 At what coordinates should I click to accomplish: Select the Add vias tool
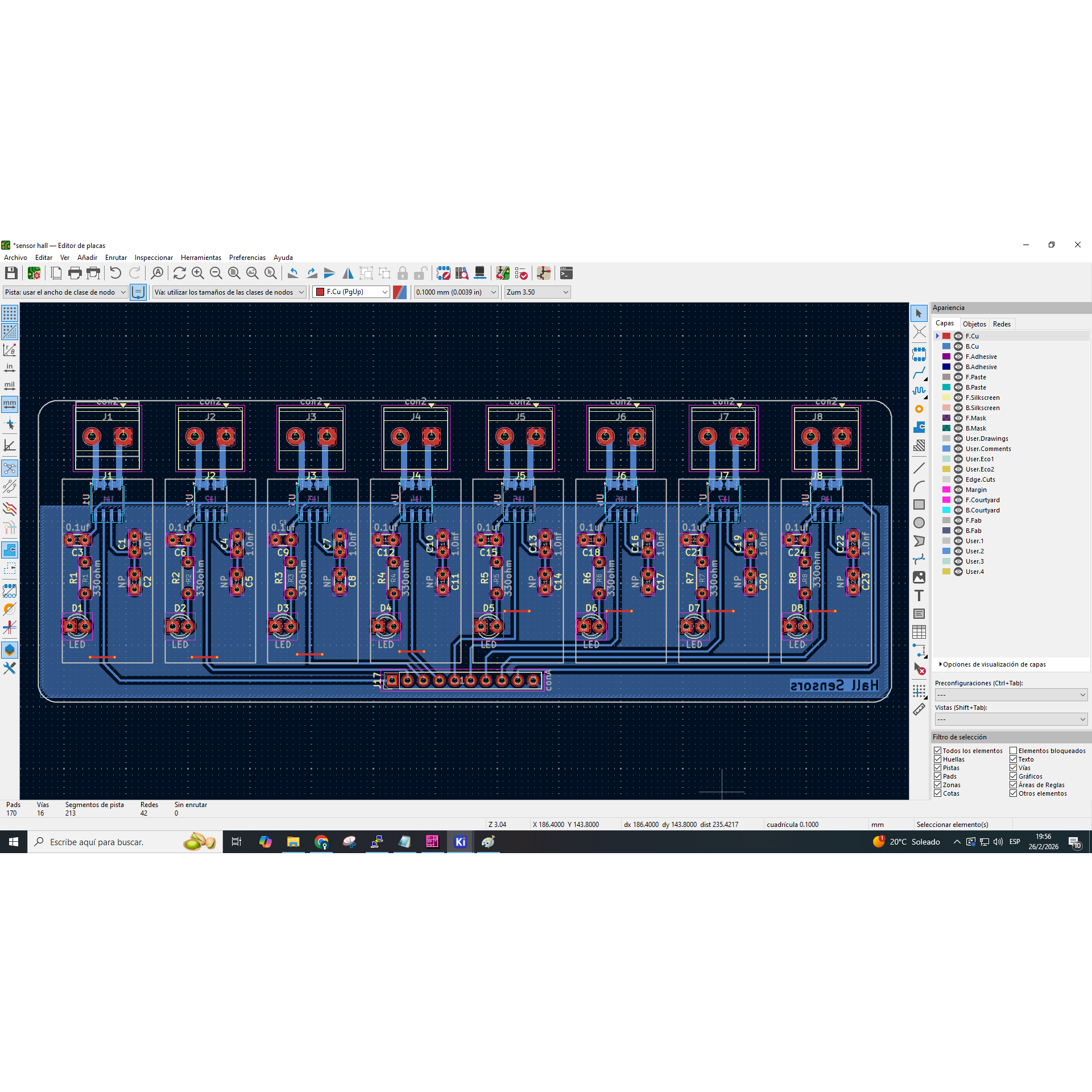[x=919, y=409]
